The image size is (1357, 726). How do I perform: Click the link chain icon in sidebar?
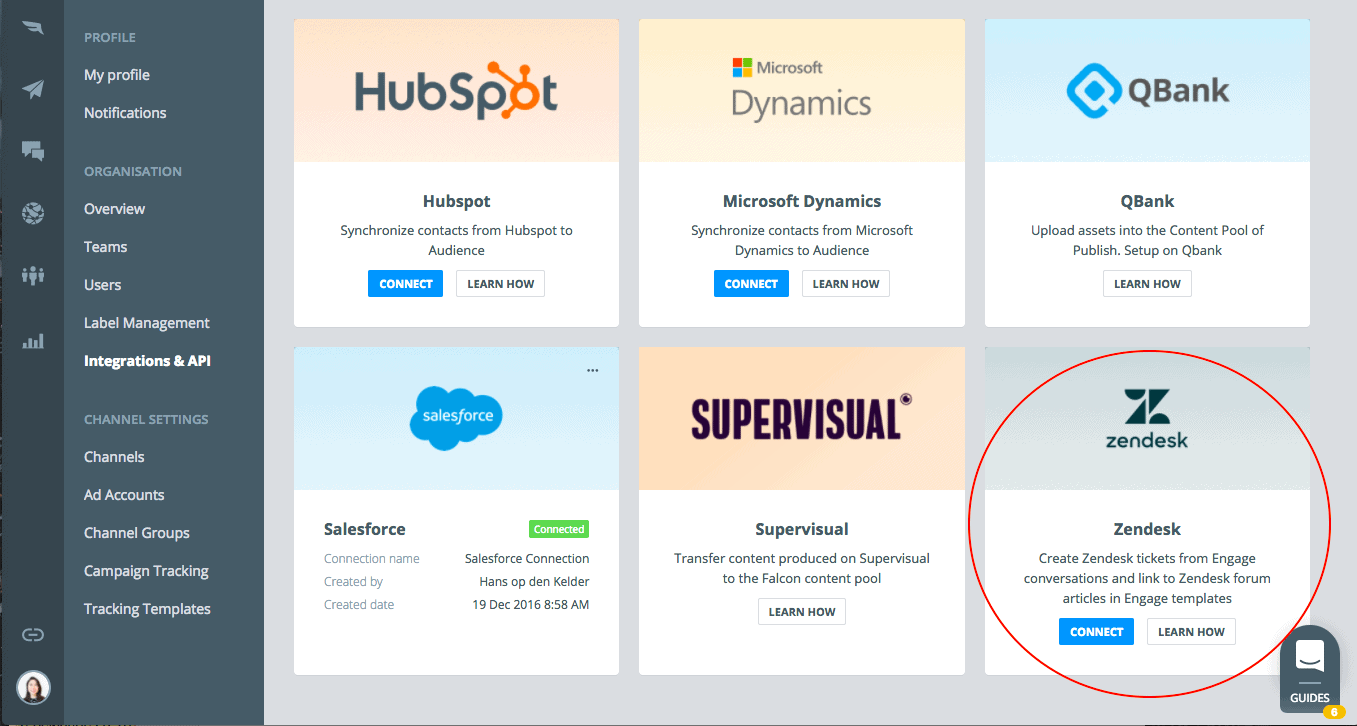(33, 634)
